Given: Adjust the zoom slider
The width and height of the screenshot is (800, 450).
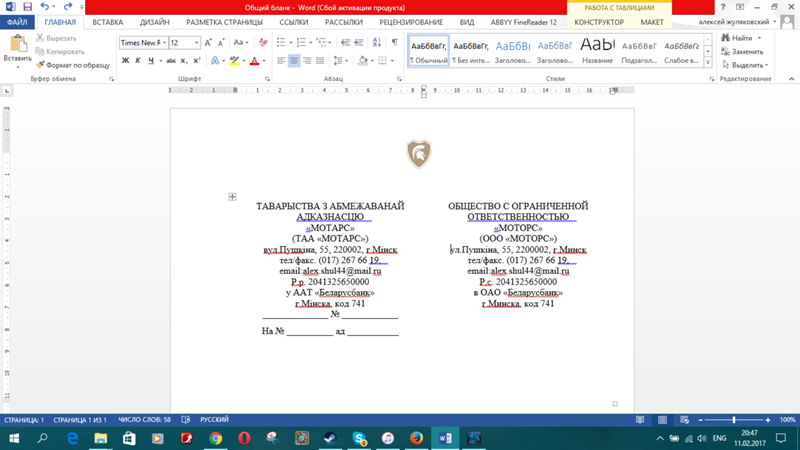Looking at the screenshot, I should tap(734, 420).
